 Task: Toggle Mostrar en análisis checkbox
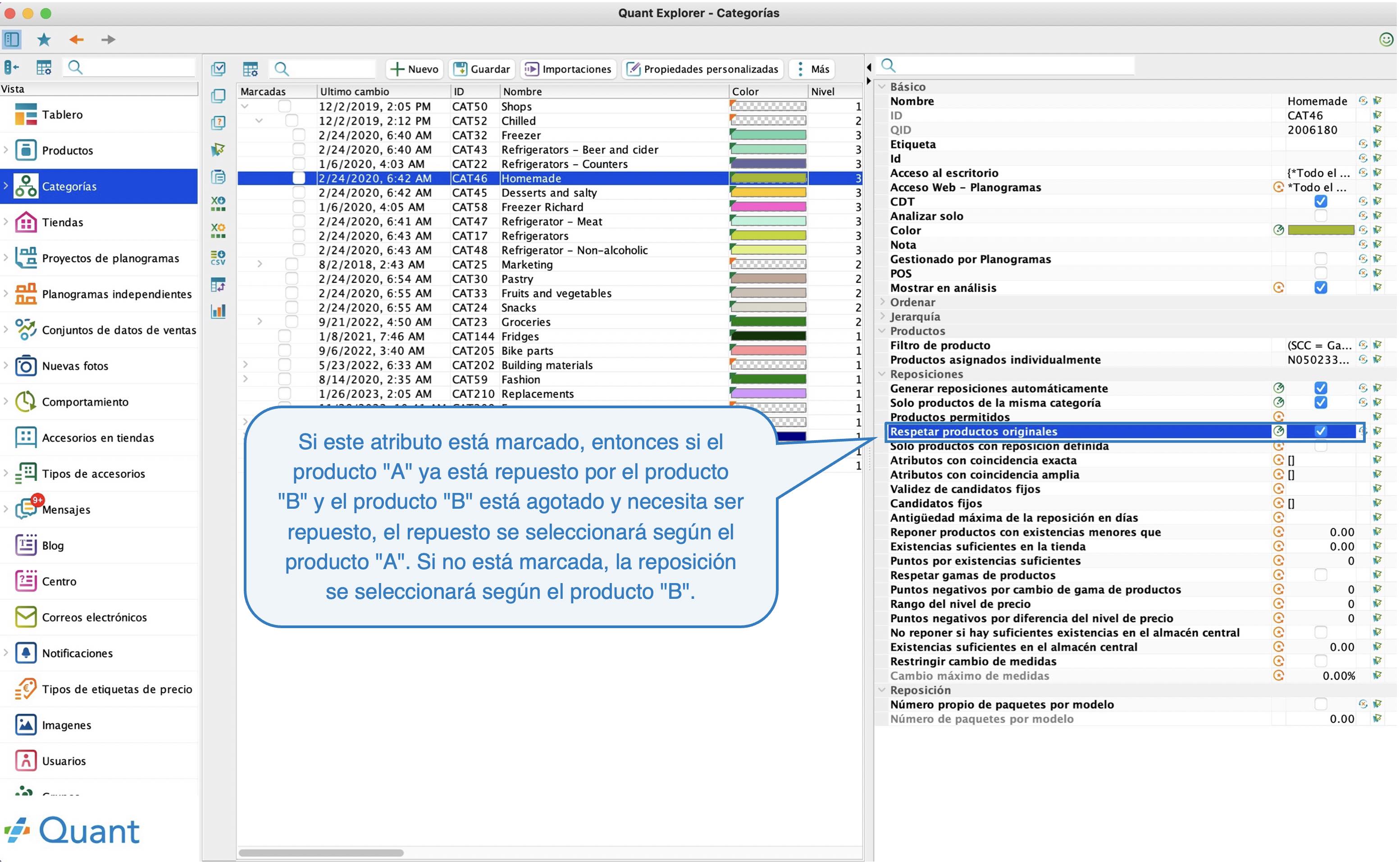coord(1320,287)
